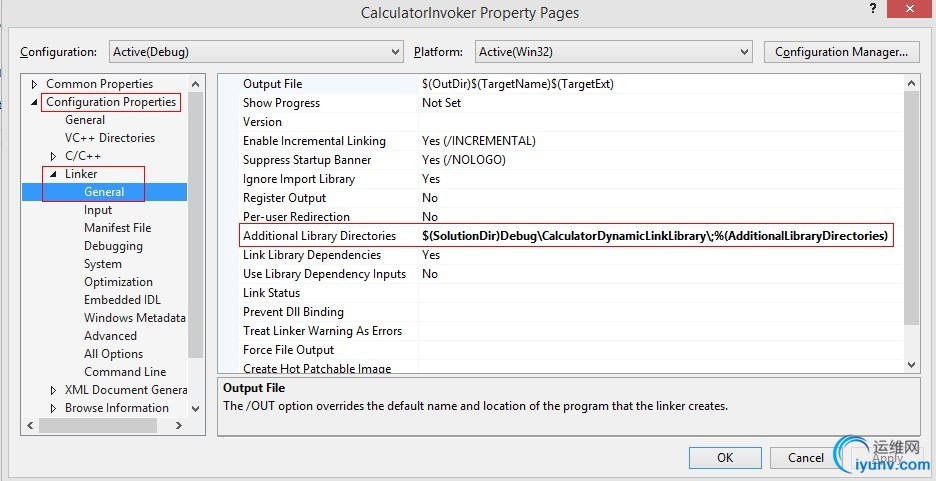Select the Manifest File page
The image size is (936, 481).
click(x=118, y=228)
